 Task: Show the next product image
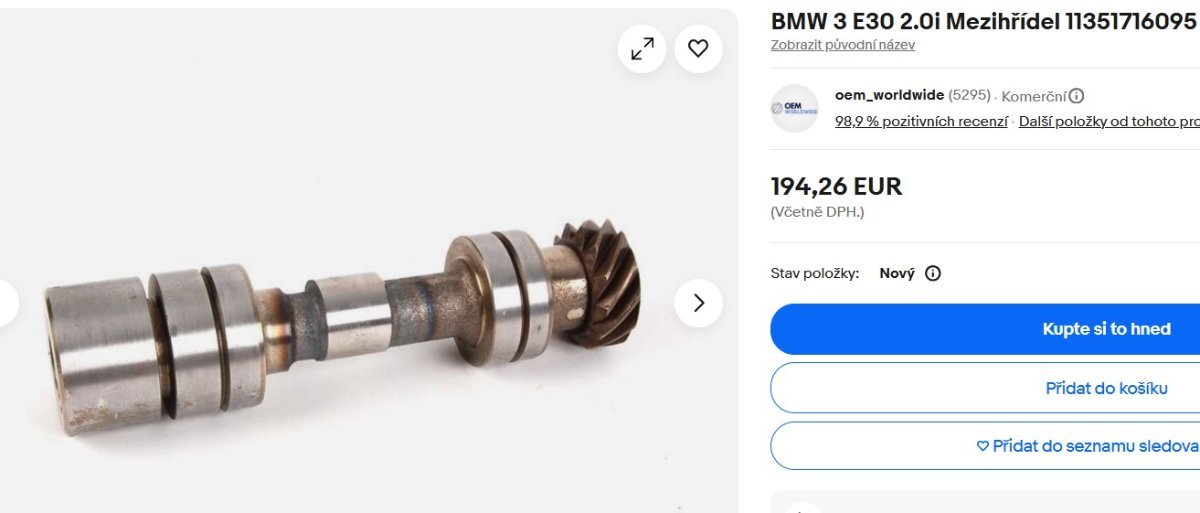coord(698,303)
